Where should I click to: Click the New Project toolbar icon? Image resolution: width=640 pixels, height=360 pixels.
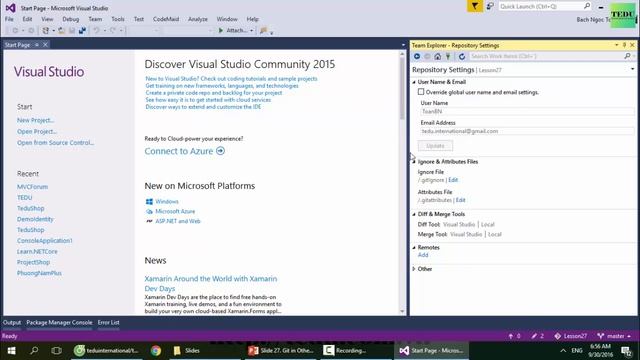tap(46, 31)
